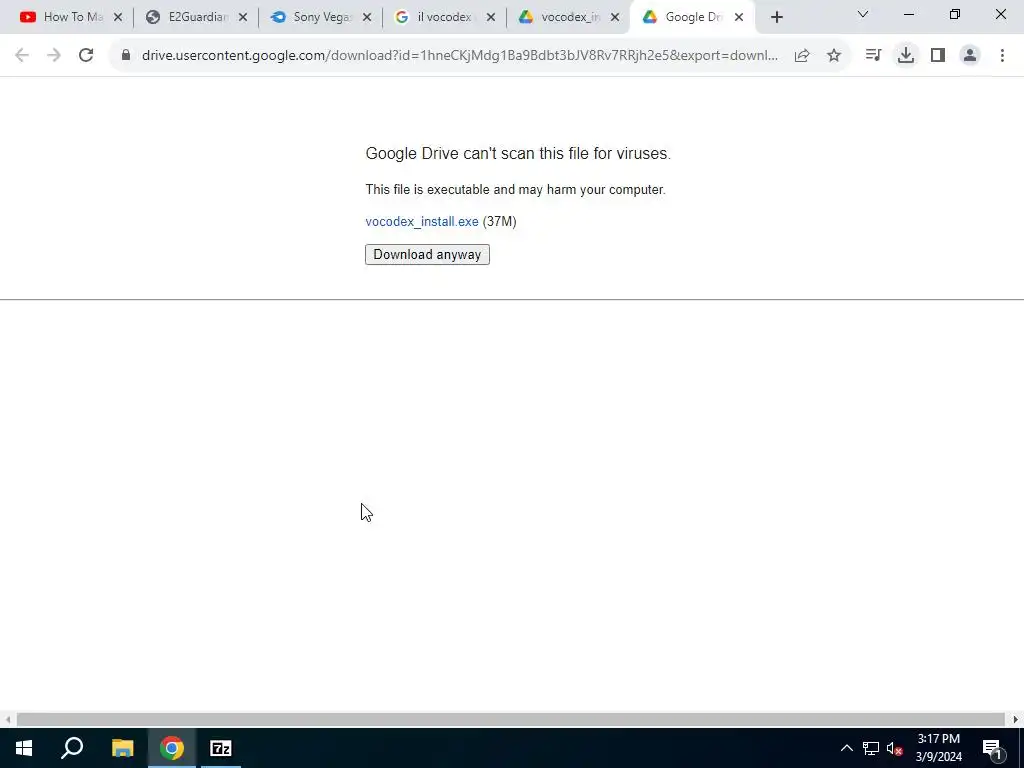Open 7-Zip from the taskbar
1024x768 pixels.
click(221, 748)
